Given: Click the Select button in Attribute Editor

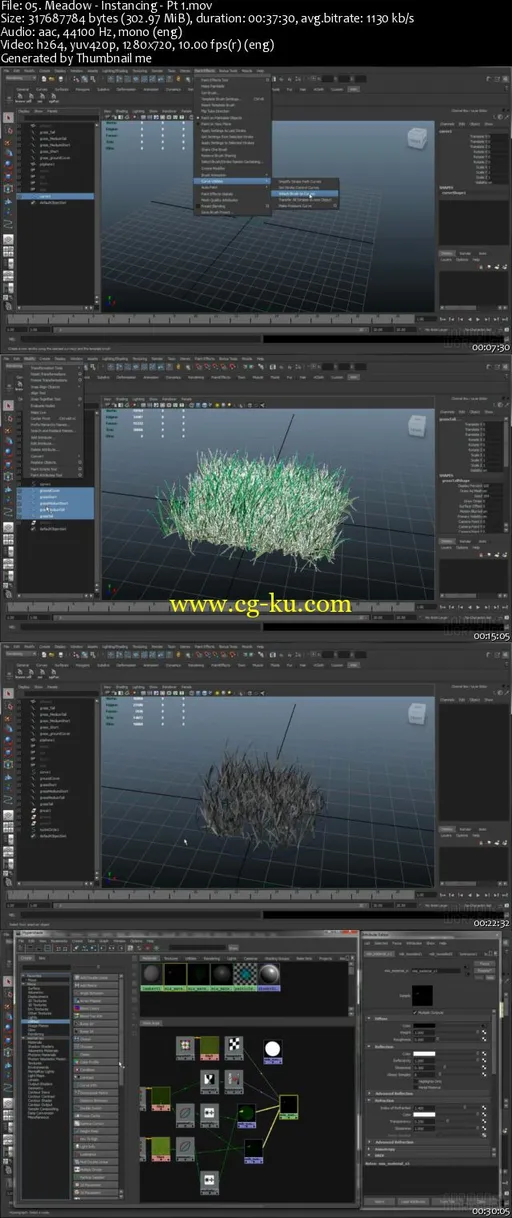Looking at the screenshot, I should pyautogui.click(x=379, y=1202).
